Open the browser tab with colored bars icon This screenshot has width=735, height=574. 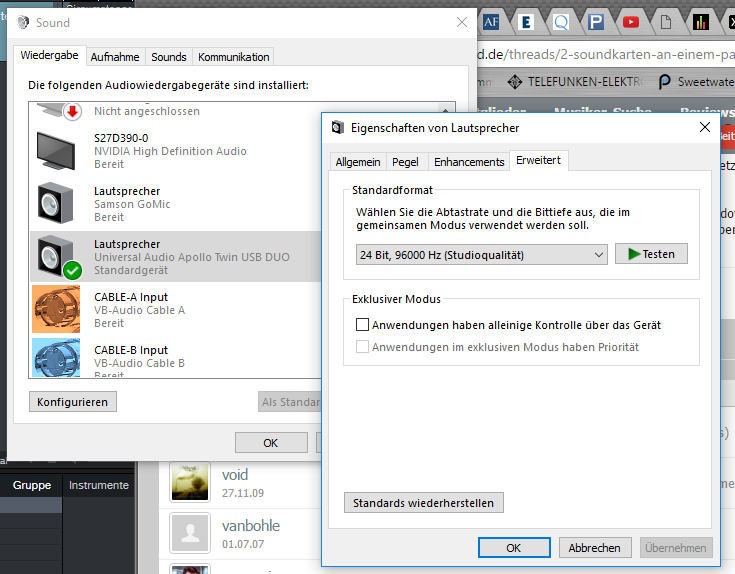point(701,22)
